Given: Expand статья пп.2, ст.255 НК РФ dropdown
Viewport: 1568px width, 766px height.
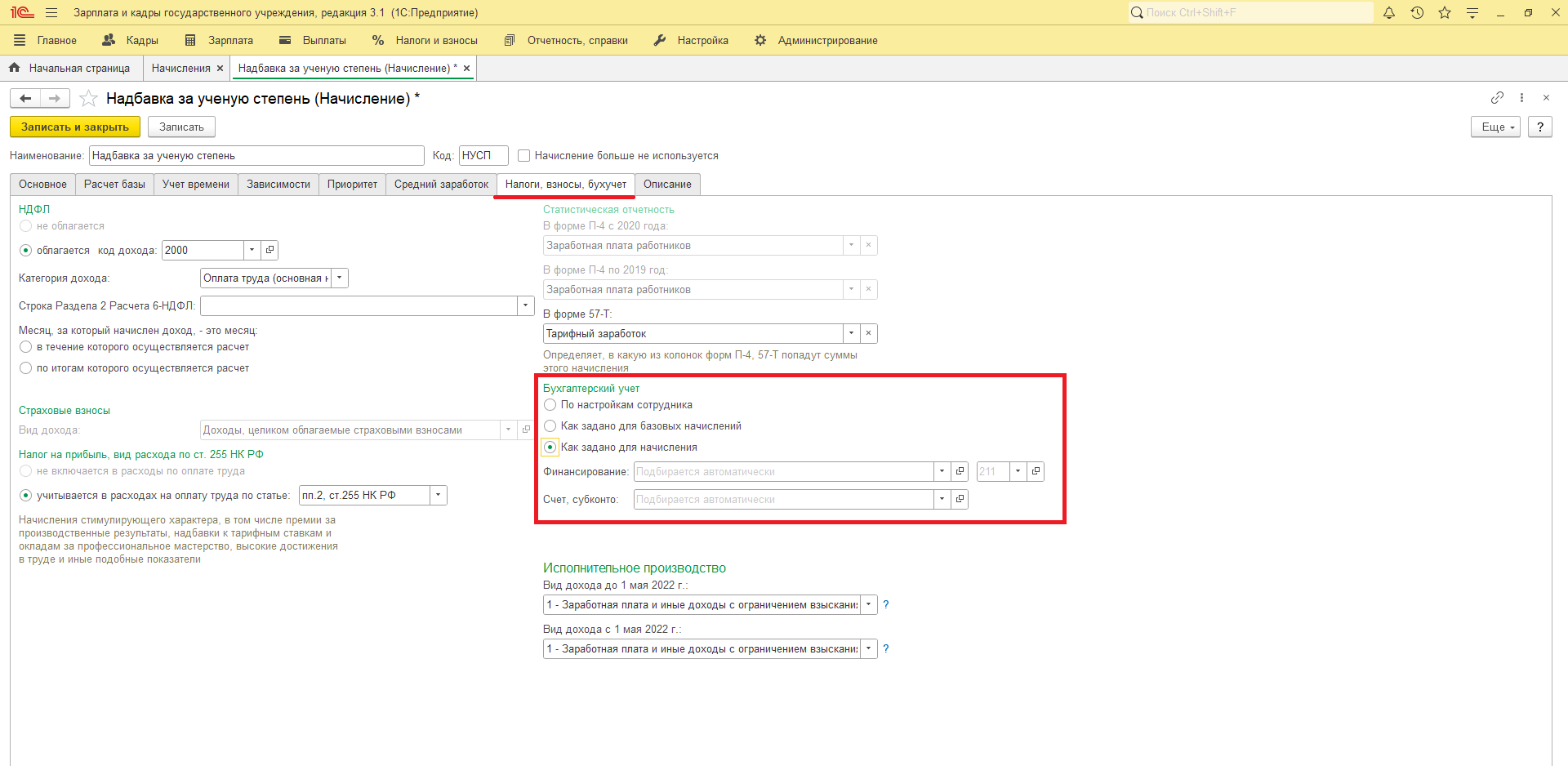Looking at the screenshot, I should 439,495.
